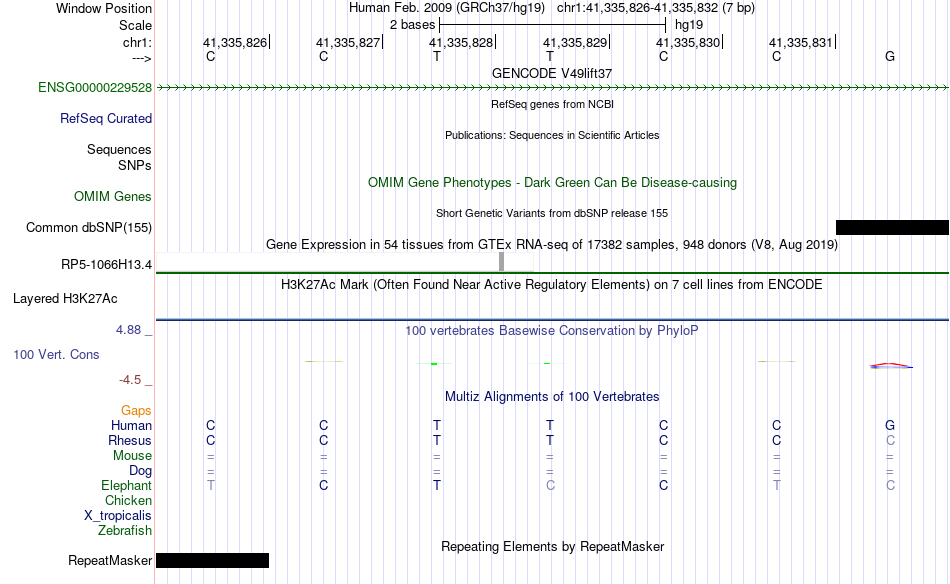Click the hg19 label beside the scale bar

[689, 25]
